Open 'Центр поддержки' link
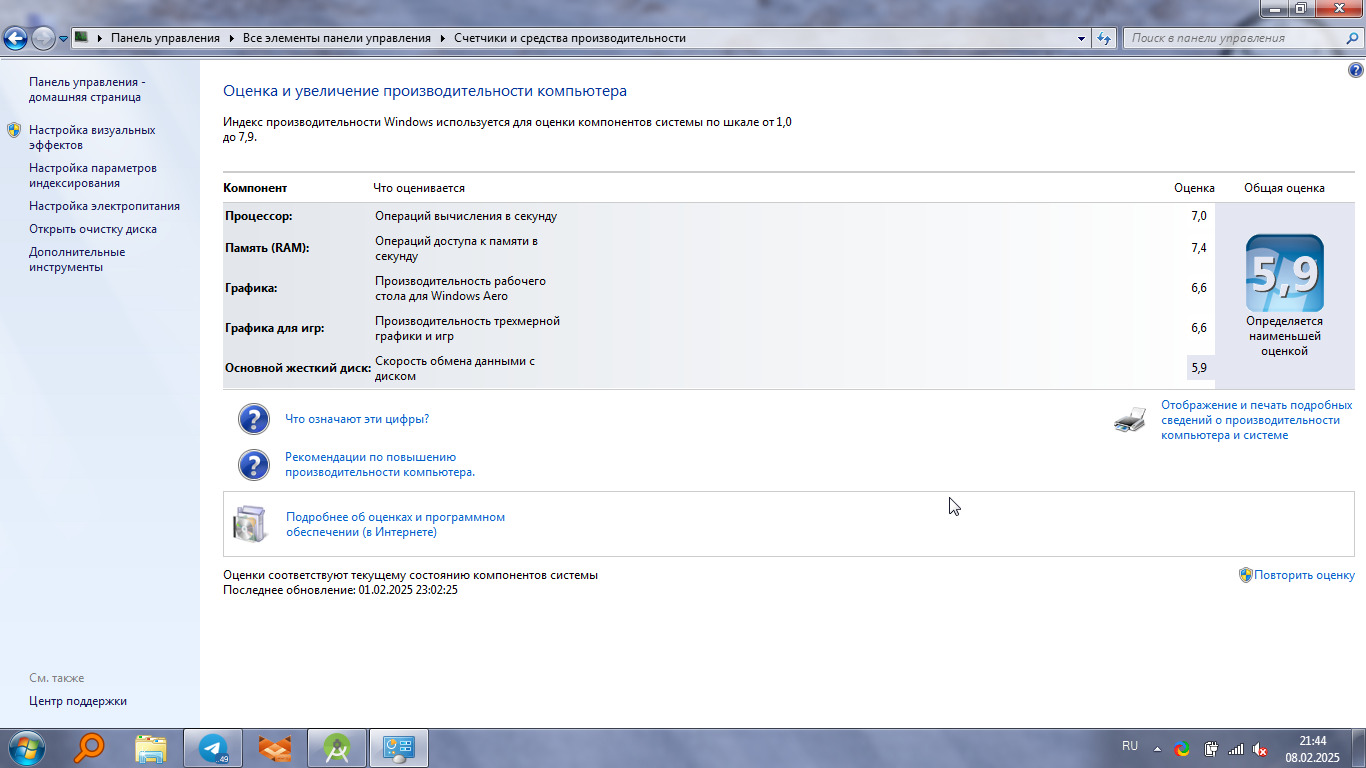The height and width of the screenshot is (768, 1366). [x=78, y=701]
